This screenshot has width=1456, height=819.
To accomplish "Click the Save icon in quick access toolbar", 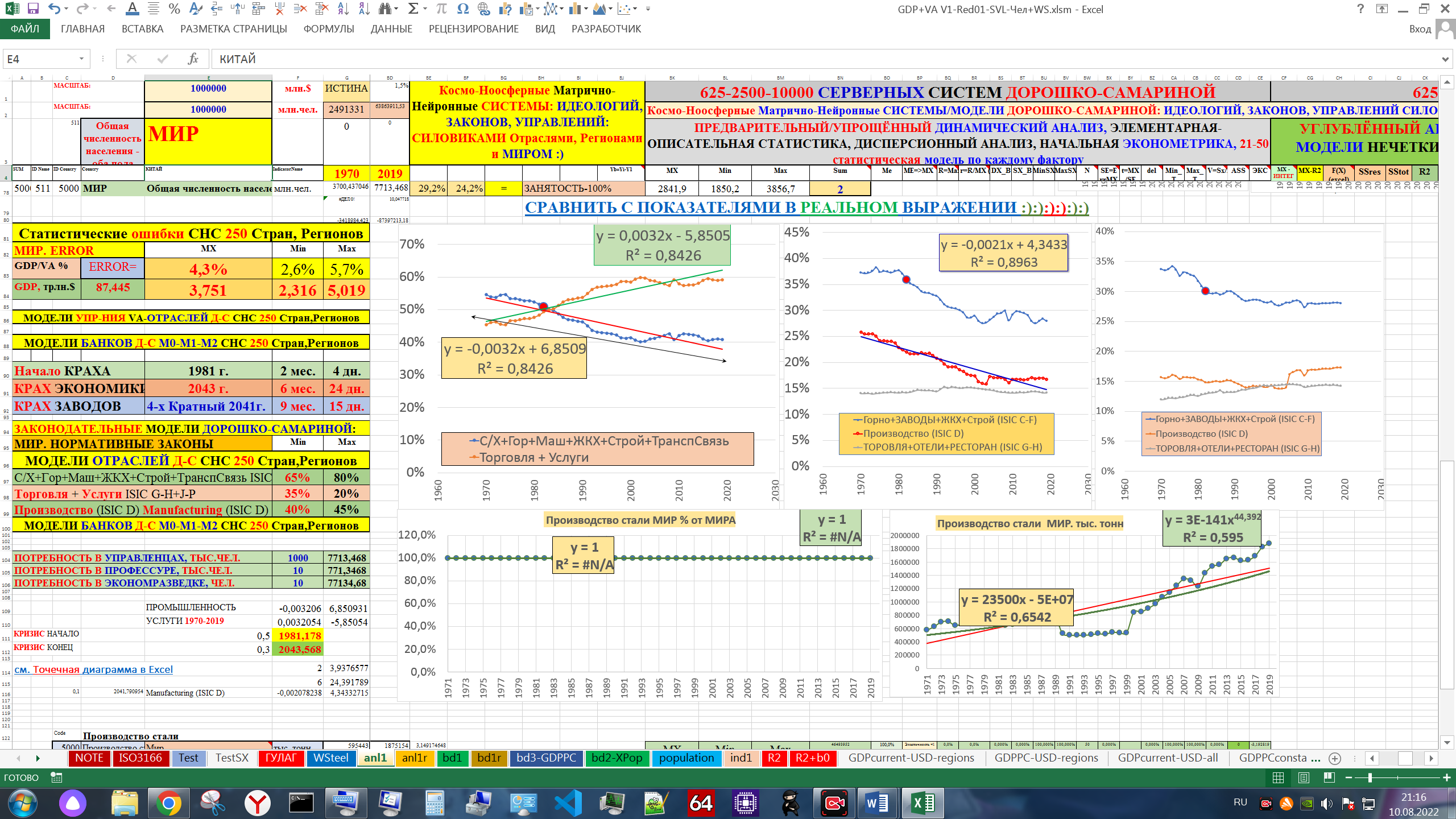I will (33, 9).
